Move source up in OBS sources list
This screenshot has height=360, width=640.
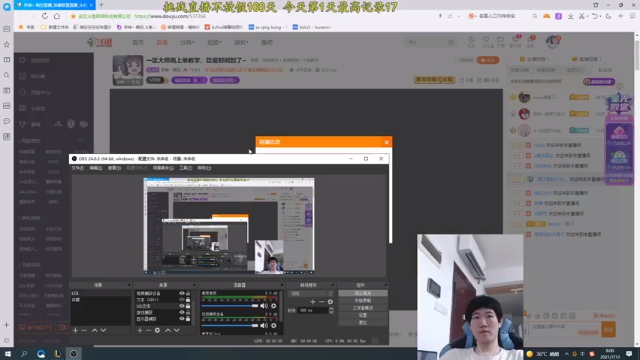point(168,330)
